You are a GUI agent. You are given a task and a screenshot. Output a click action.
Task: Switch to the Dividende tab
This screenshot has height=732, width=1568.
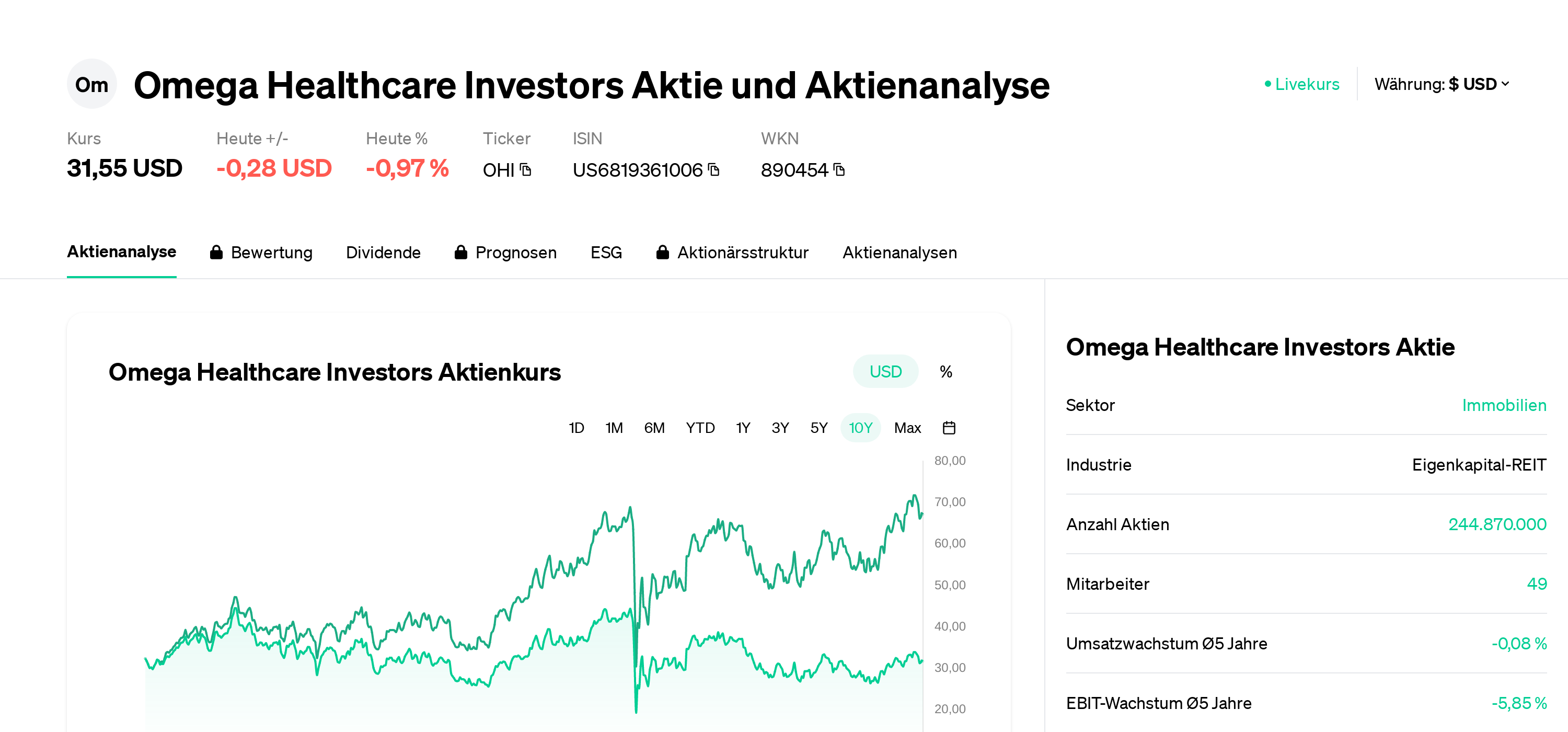tap(384, 252)
